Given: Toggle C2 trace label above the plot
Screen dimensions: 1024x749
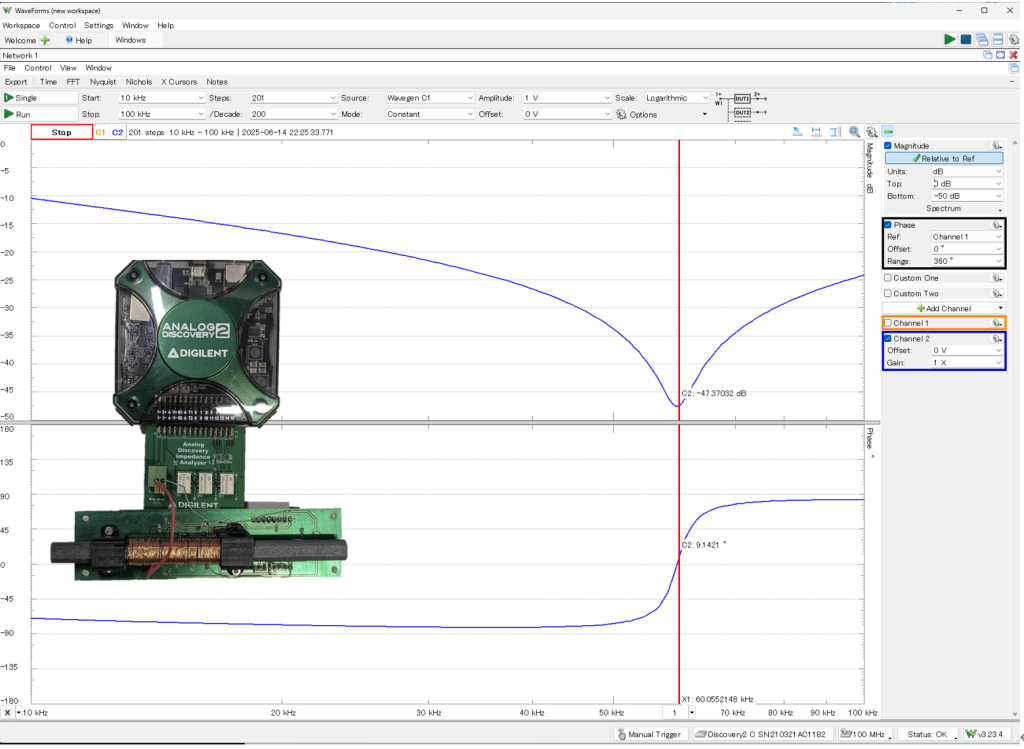Looking at the screenshot, I should (118, 133).
